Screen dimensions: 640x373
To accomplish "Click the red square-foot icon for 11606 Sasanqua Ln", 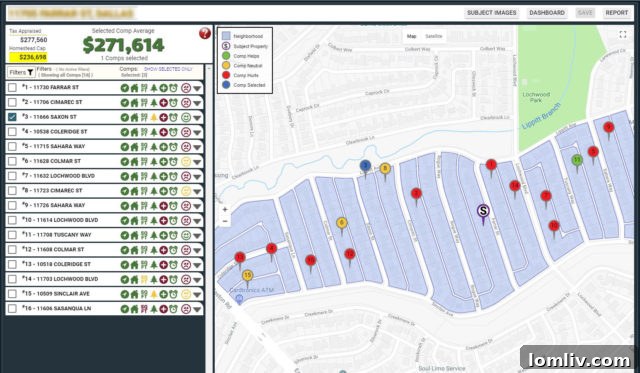I will (x=144, y=309).
